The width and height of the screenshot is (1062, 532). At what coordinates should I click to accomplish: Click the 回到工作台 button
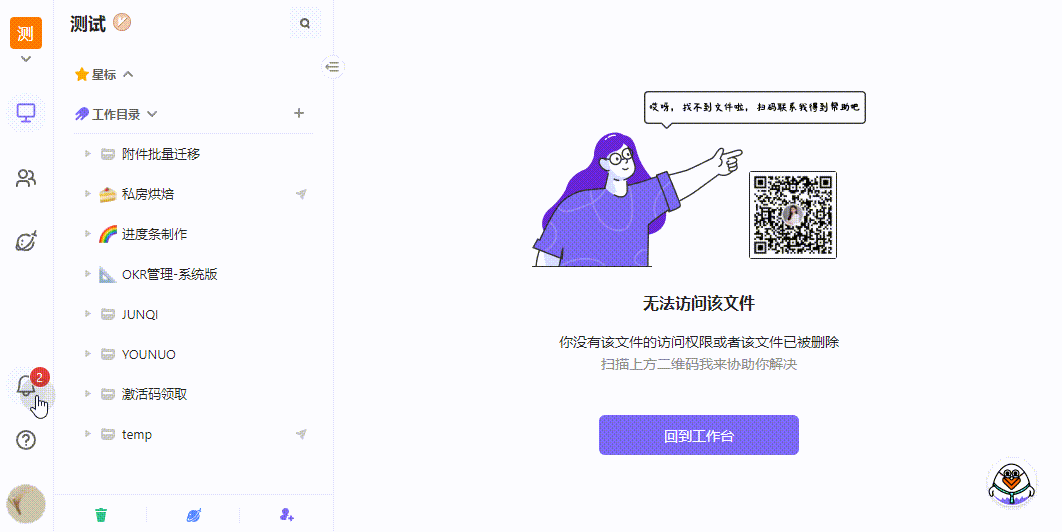tap(698, 435)
